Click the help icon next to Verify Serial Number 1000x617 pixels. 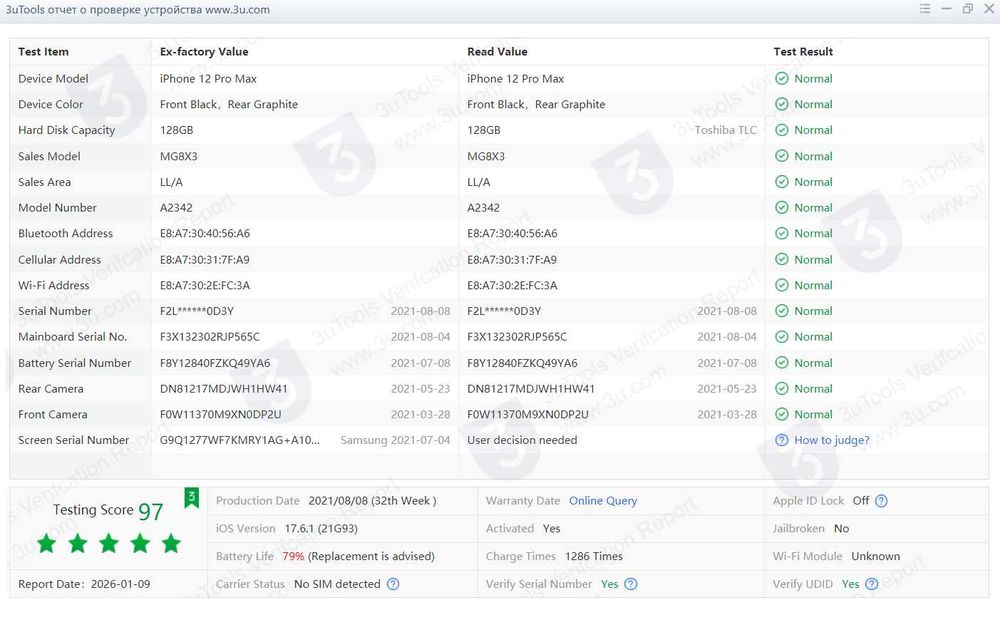[631, 584]
